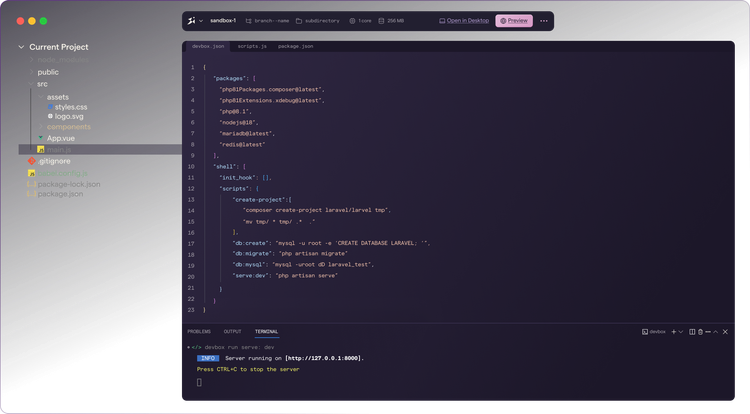Click the "redis@latest" package line
Screen dimensions: 750x414
[x=242, y=144]
